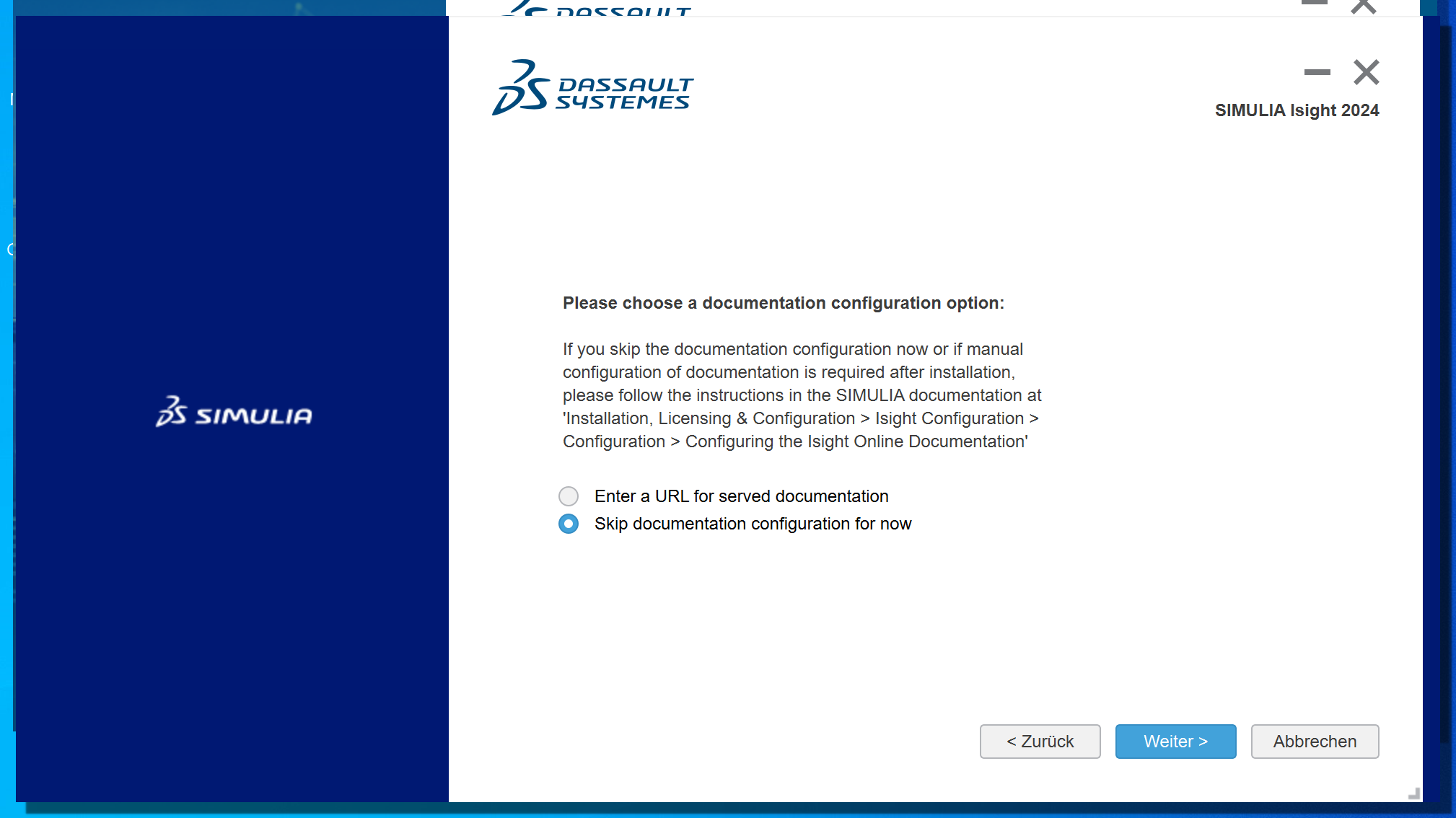Continue with the 'Weiter >' button
Screen dimensions: 1456x818
coord(1175,742)
